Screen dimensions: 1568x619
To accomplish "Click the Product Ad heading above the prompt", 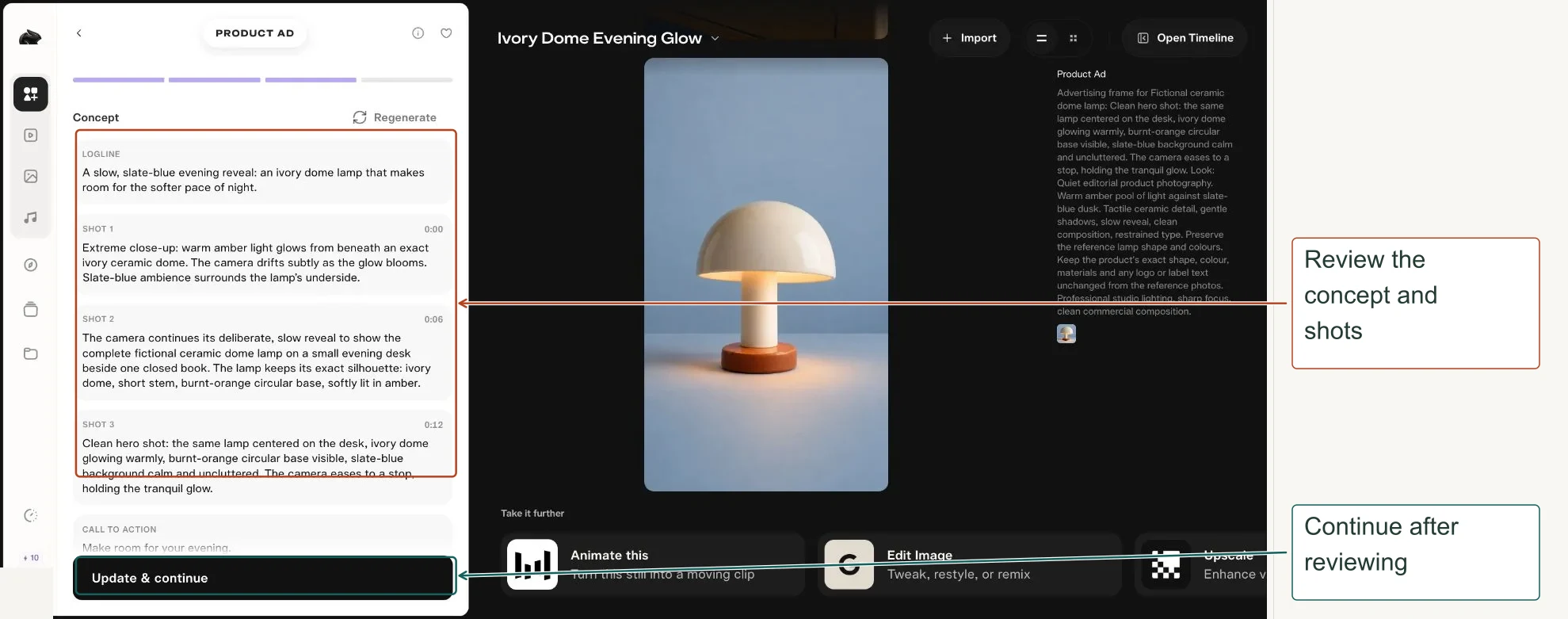I will coord(1082,74).
